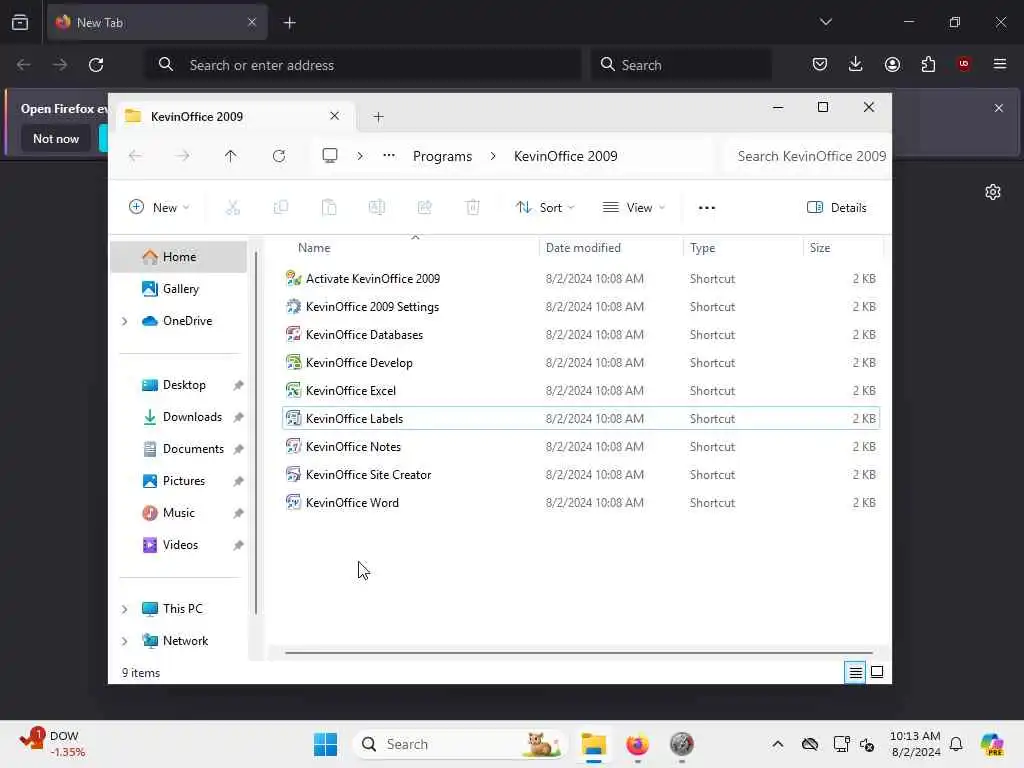Click the Windows Start button
1024x768 pixels.
(325, 744)
